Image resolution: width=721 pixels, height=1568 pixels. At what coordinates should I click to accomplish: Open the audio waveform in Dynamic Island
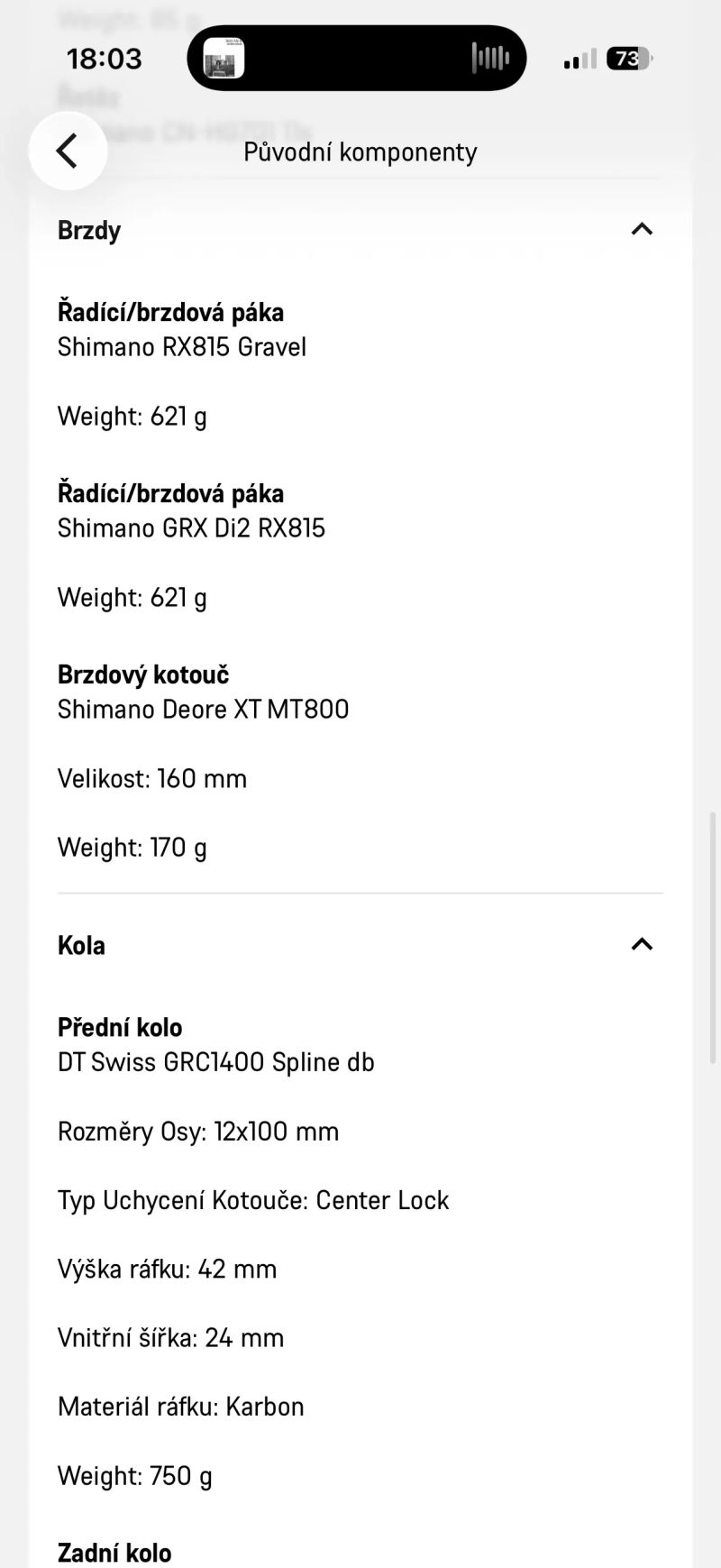489,59
